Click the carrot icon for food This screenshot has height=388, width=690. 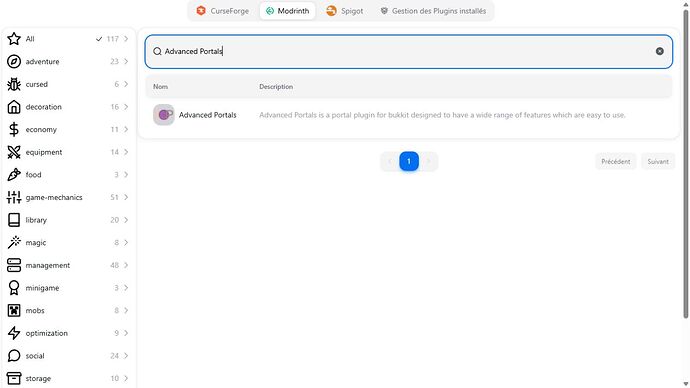click(14, 175)
